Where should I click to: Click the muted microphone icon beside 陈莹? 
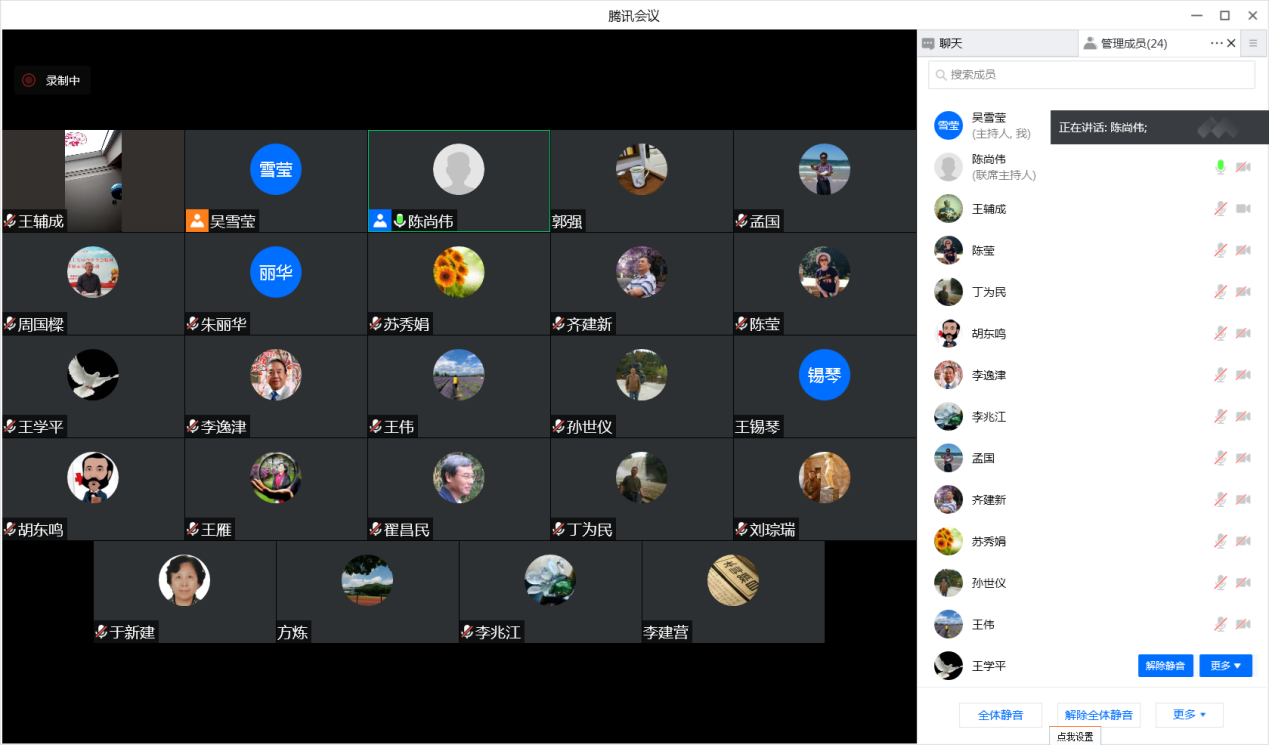pos(1220,250)
